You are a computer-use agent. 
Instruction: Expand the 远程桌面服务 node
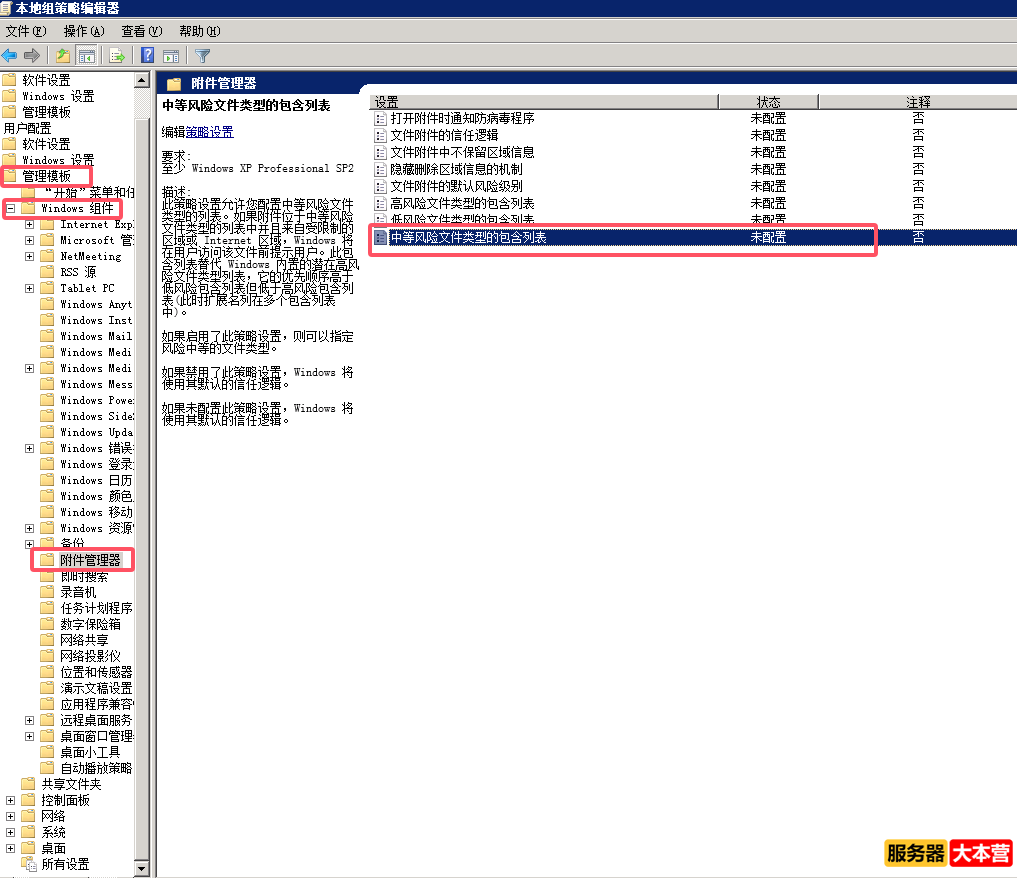pos(29,720)
